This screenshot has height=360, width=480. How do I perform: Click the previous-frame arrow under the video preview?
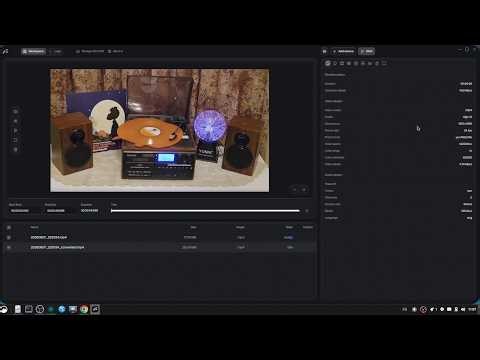pos(295,189)
